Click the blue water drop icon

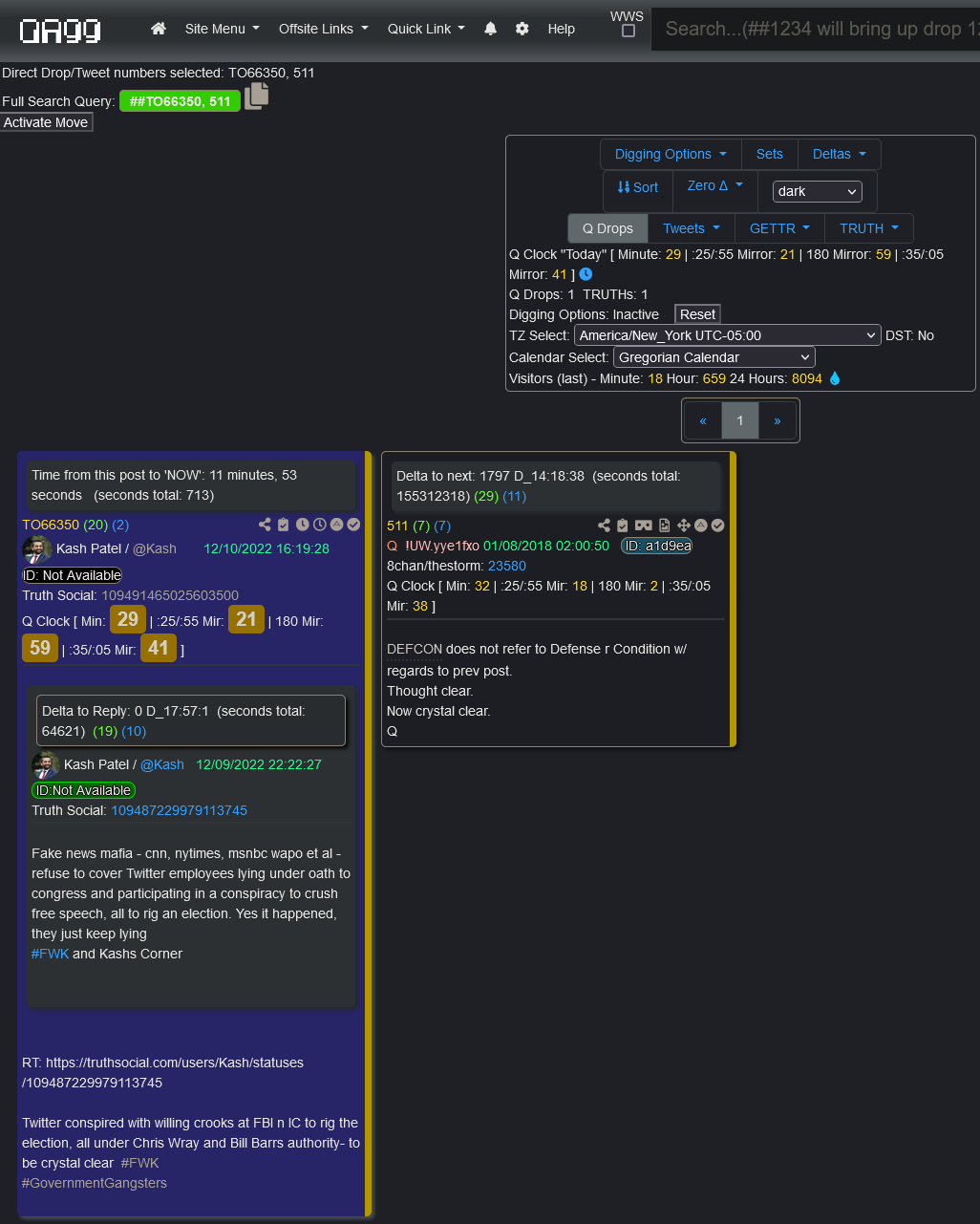pos(835,378)
